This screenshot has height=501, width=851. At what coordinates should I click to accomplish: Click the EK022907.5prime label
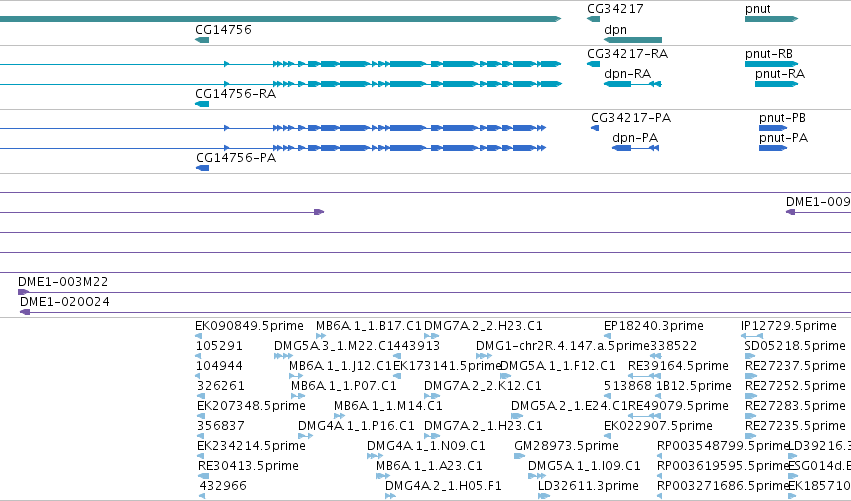[658, 426]
